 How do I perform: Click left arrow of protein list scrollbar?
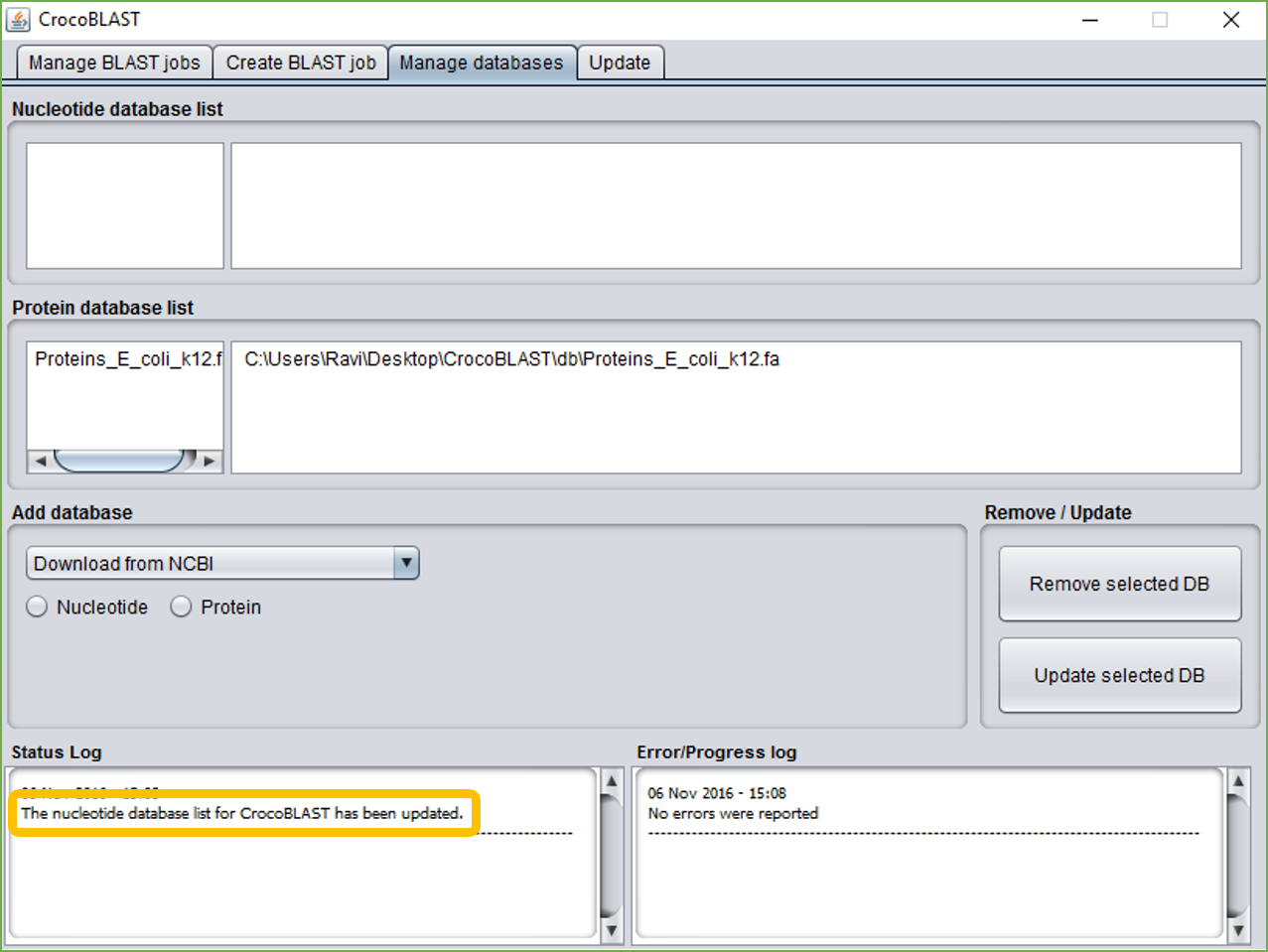[x=40, y=461]
